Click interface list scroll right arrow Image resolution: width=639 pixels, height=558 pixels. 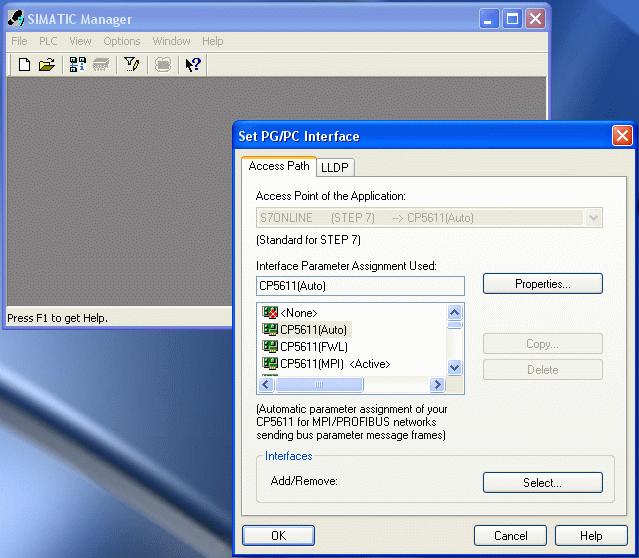[437, 384]
